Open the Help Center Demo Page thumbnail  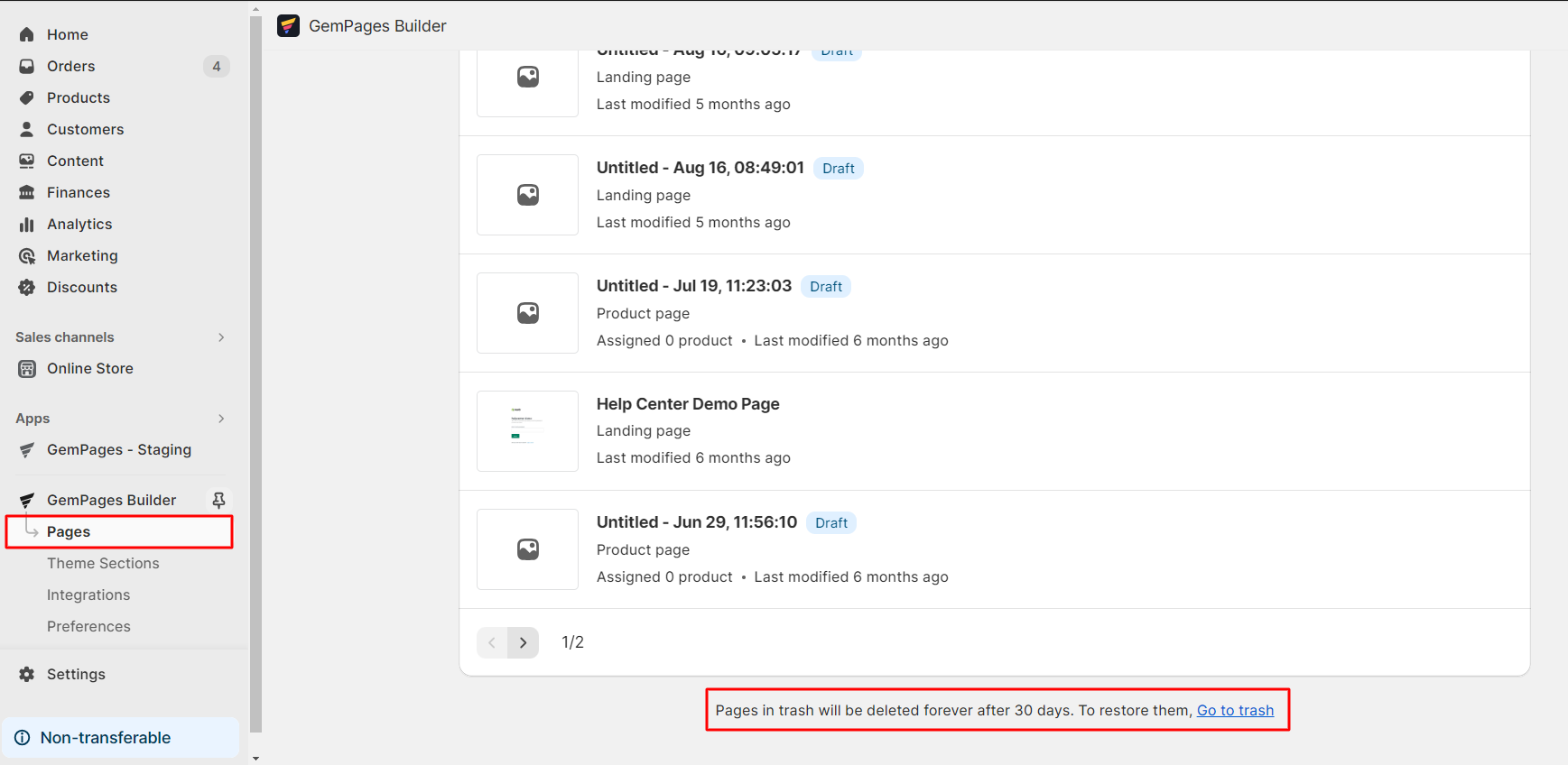pos(527,431)
